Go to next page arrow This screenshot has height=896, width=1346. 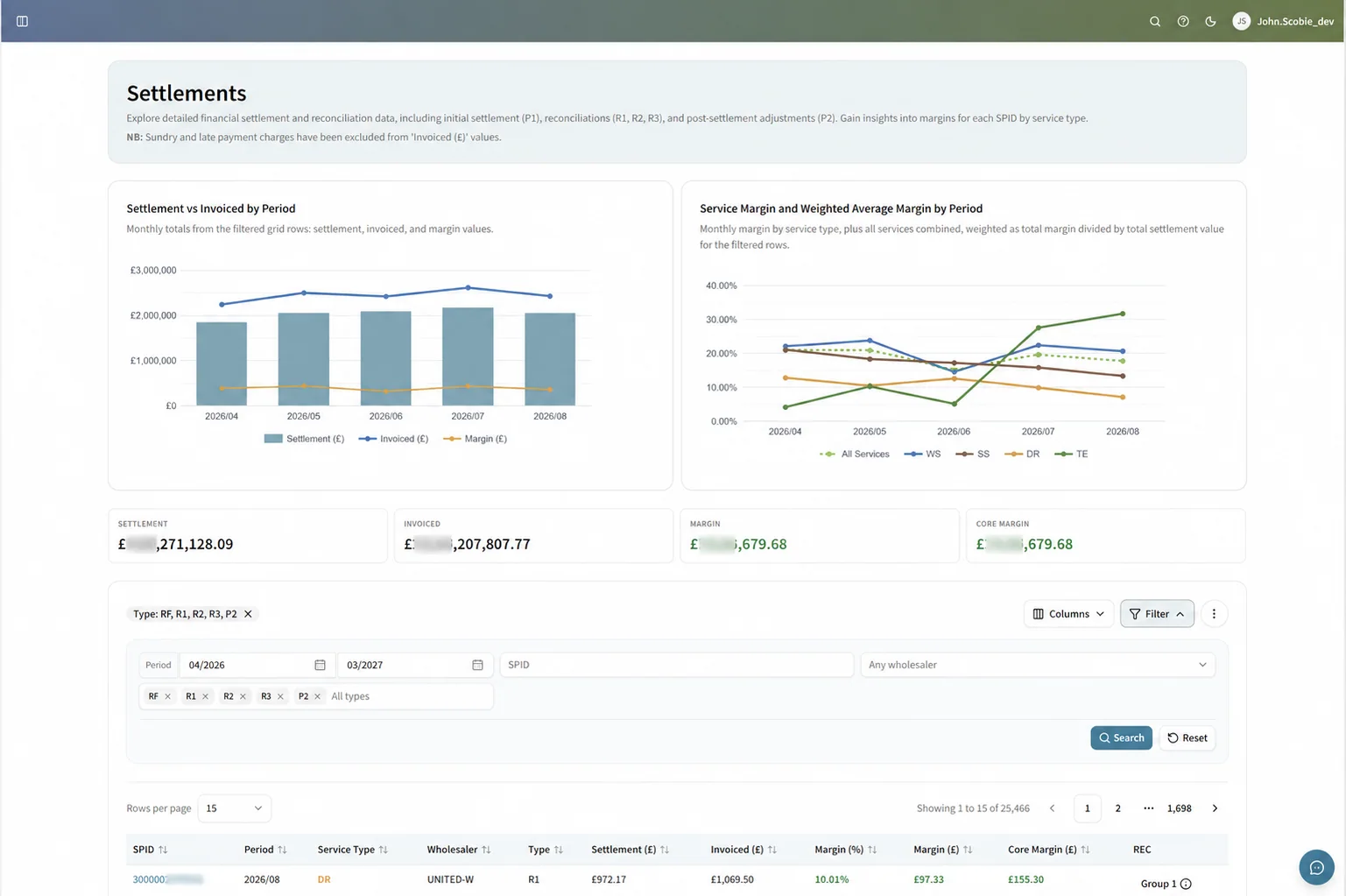(1215, 808)
